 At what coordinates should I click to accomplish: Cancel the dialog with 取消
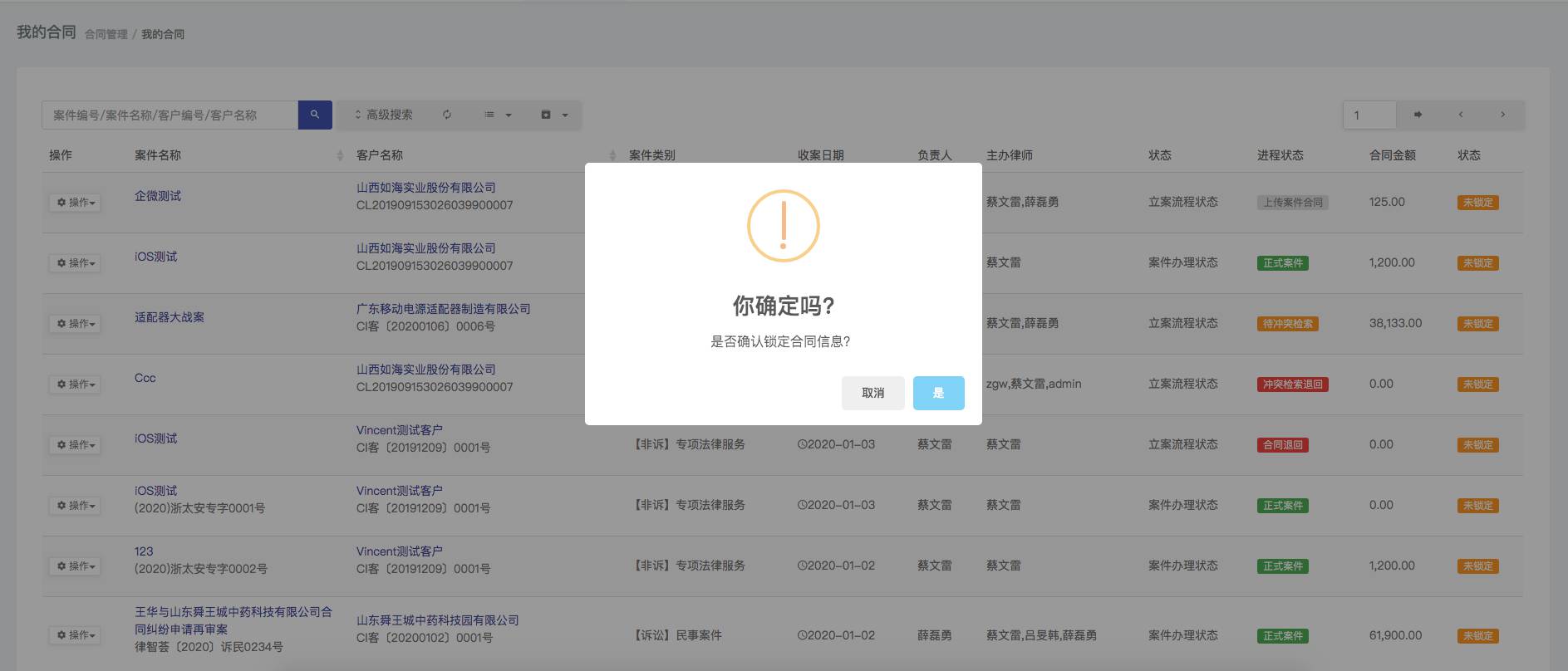tap(872, 393)
